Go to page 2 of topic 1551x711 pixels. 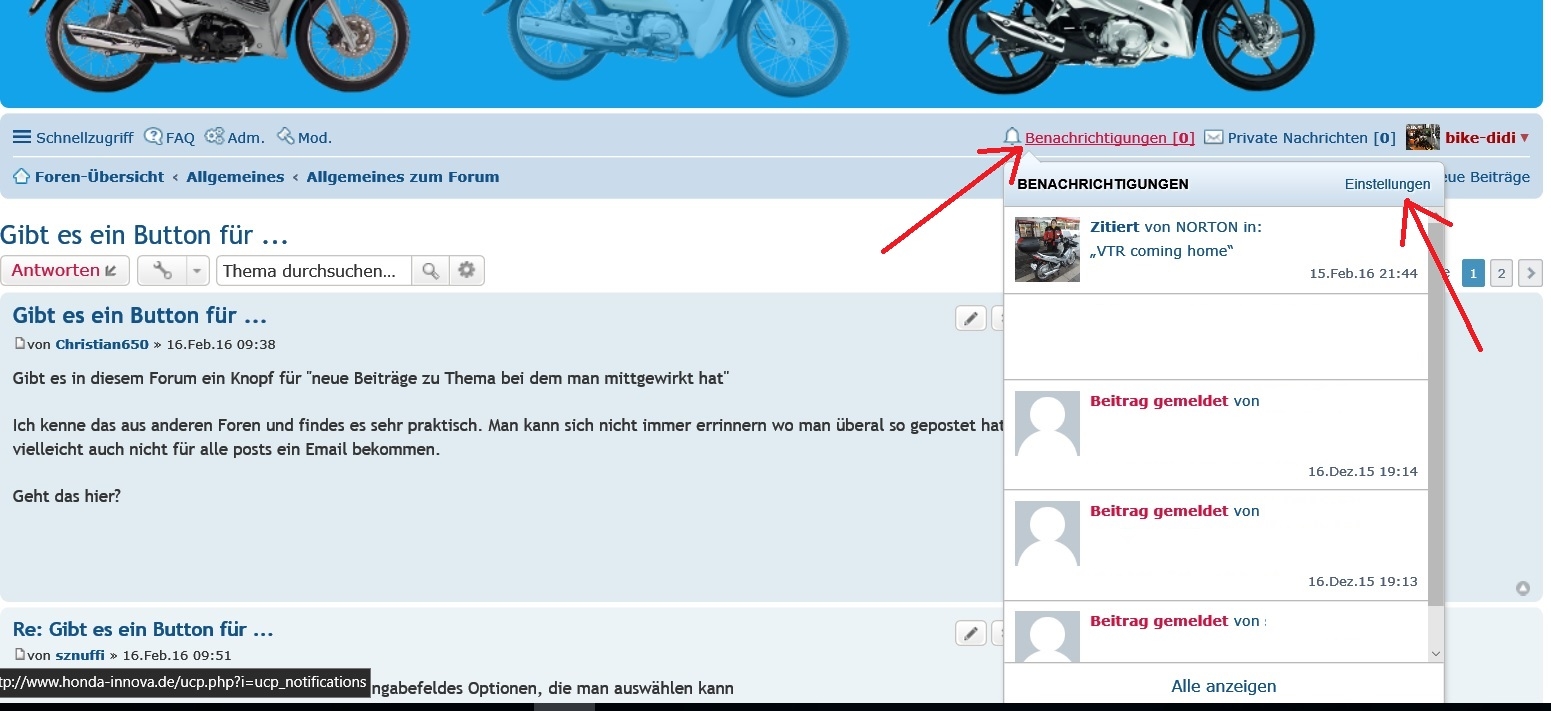pyautogui.click(x=1501, y=273)
